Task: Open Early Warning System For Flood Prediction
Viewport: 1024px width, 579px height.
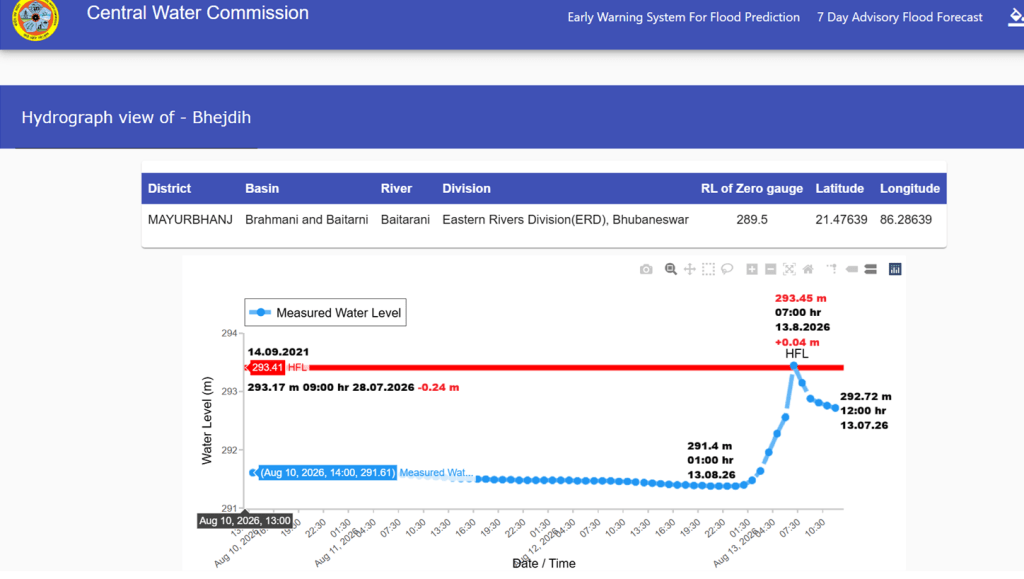Action: coord(683,18)
